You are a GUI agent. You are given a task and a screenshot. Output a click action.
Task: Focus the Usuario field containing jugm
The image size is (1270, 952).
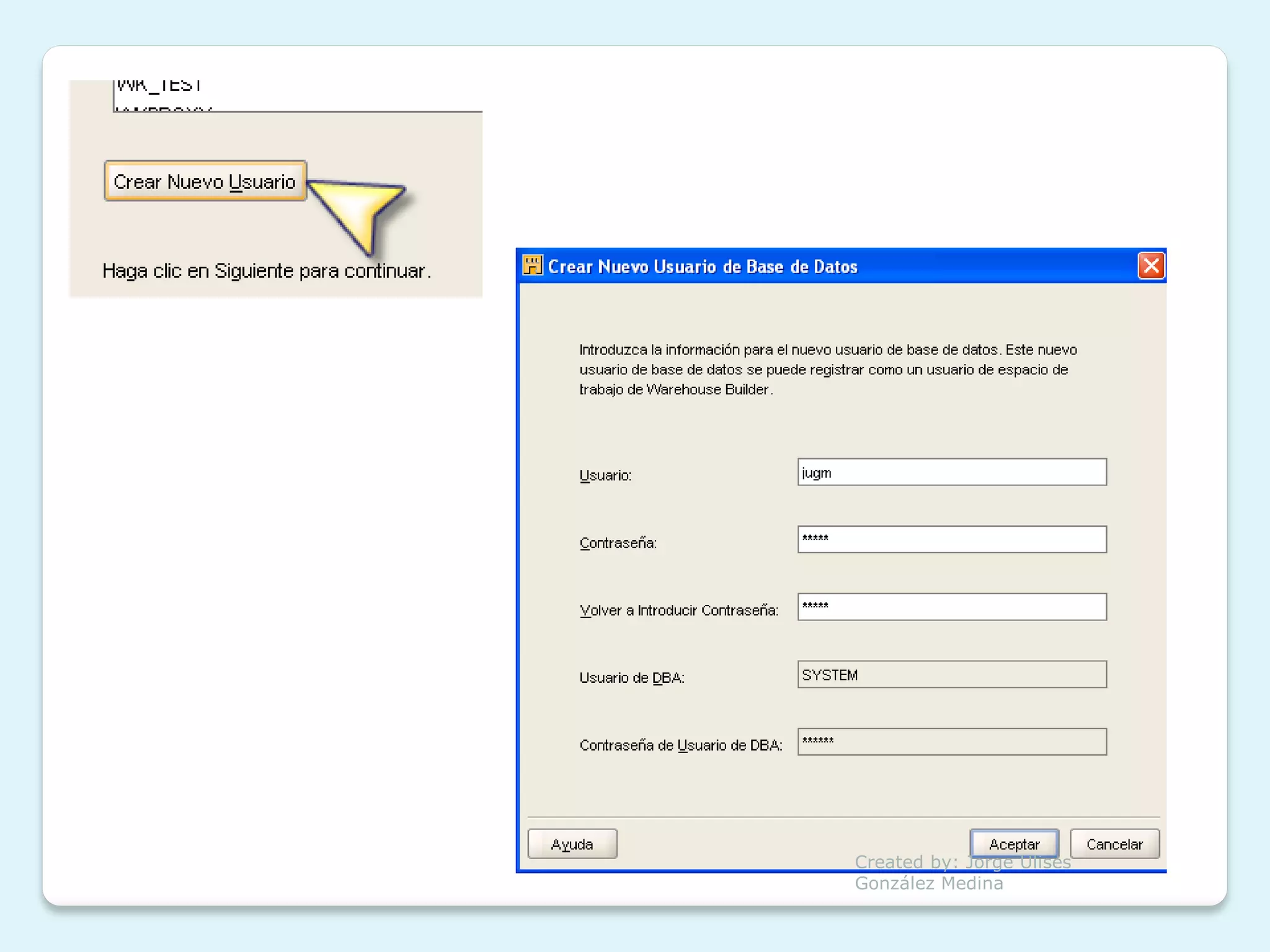click(951, 472)
